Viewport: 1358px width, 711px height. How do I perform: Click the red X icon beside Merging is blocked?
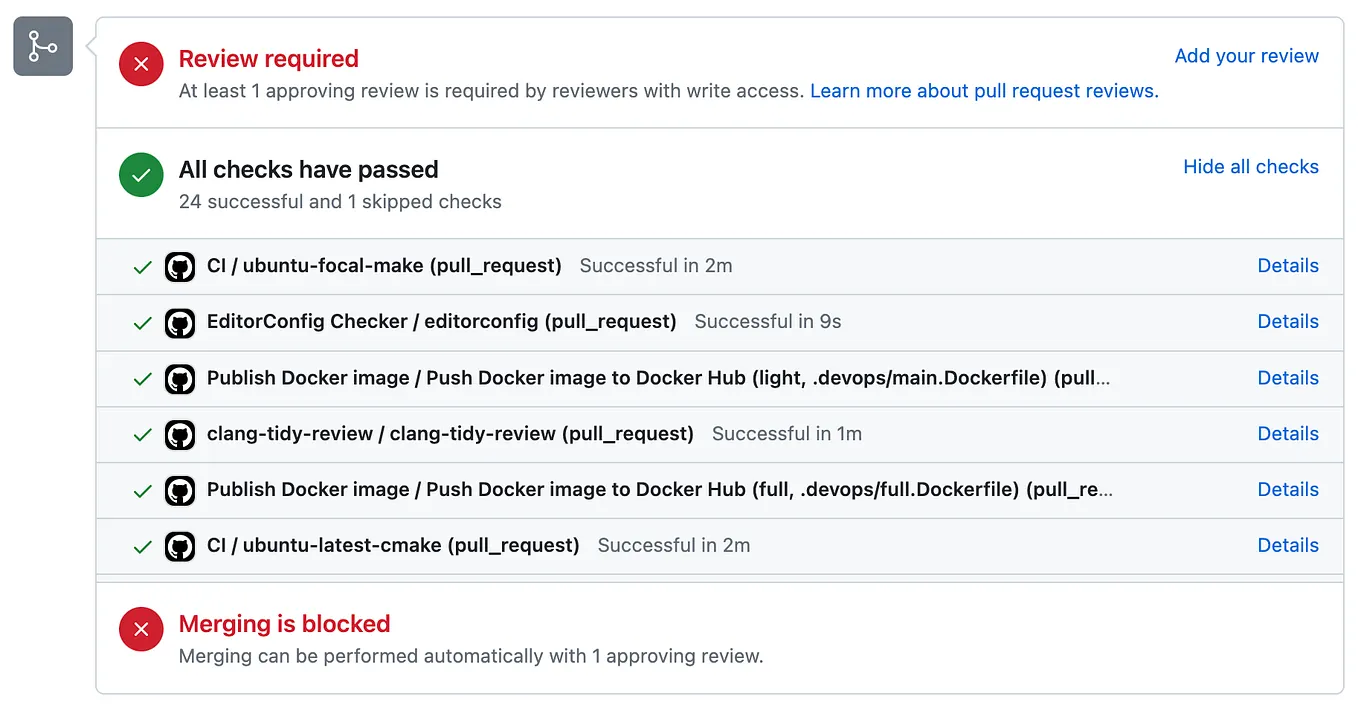pyautogui.click(x=141, y=629)
